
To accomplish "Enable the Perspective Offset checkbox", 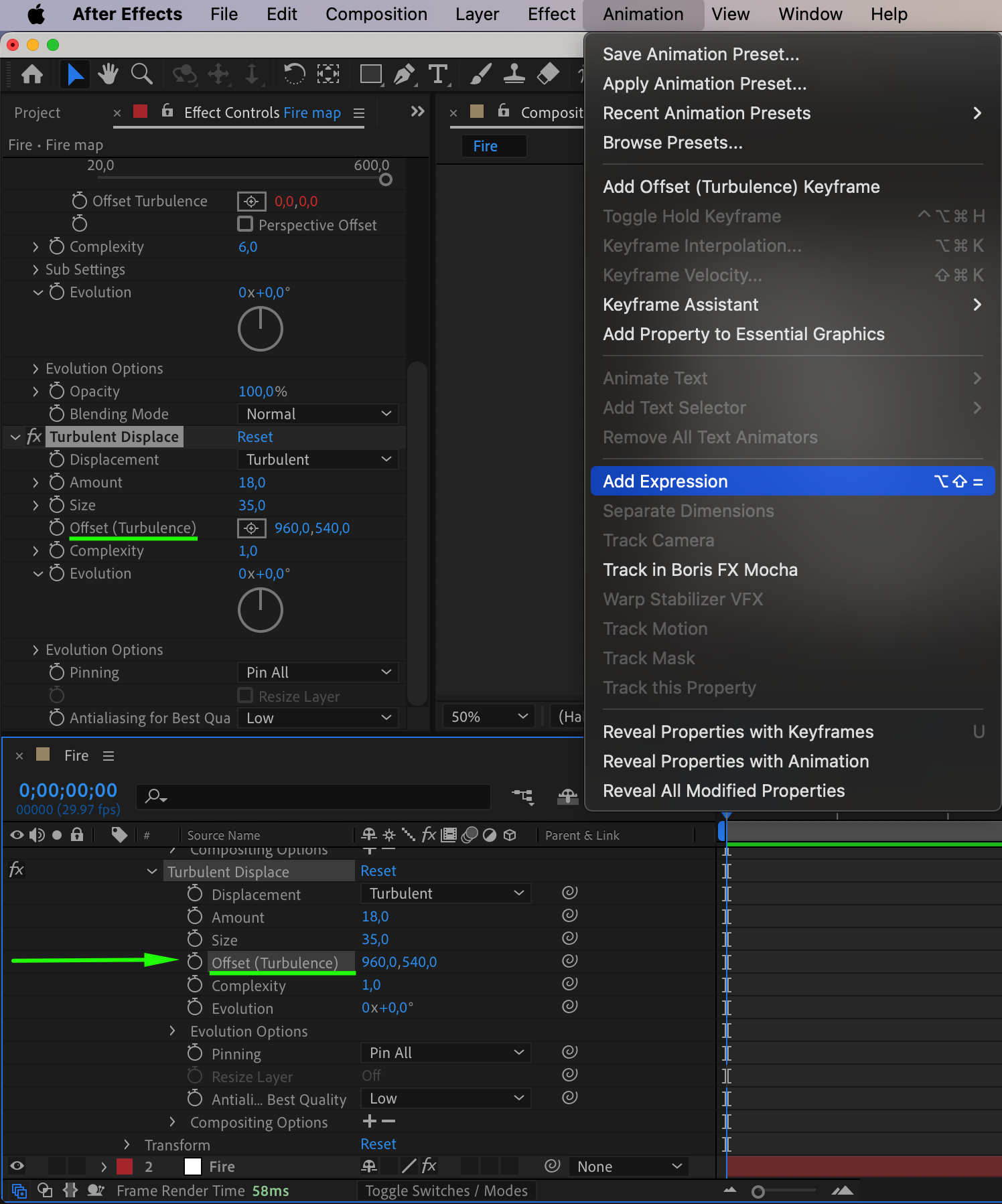I will pyautogui.click(x=246, y=224).
